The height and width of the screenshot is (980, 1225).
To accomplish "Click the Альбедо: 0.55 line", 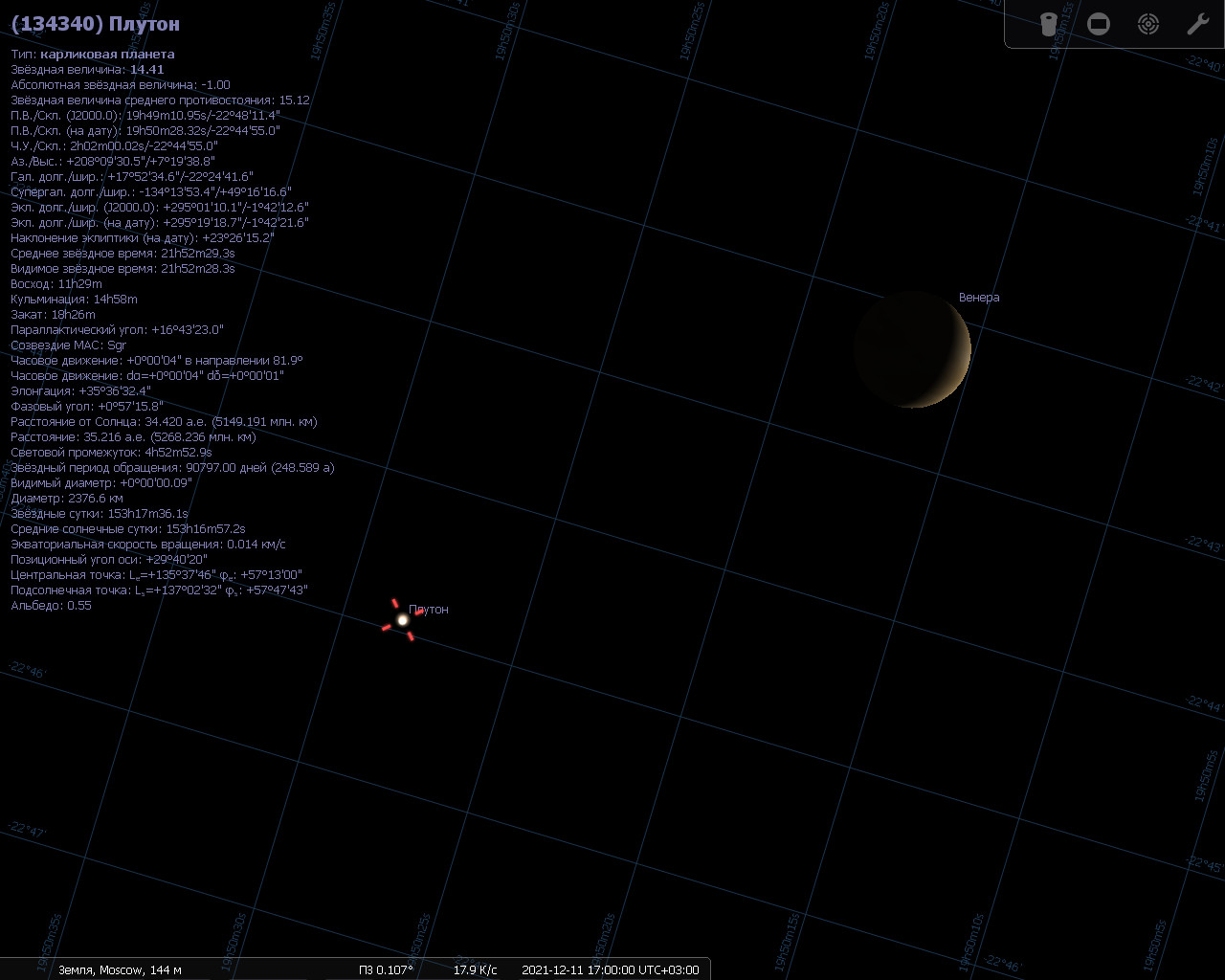I will tap(52, 606).
